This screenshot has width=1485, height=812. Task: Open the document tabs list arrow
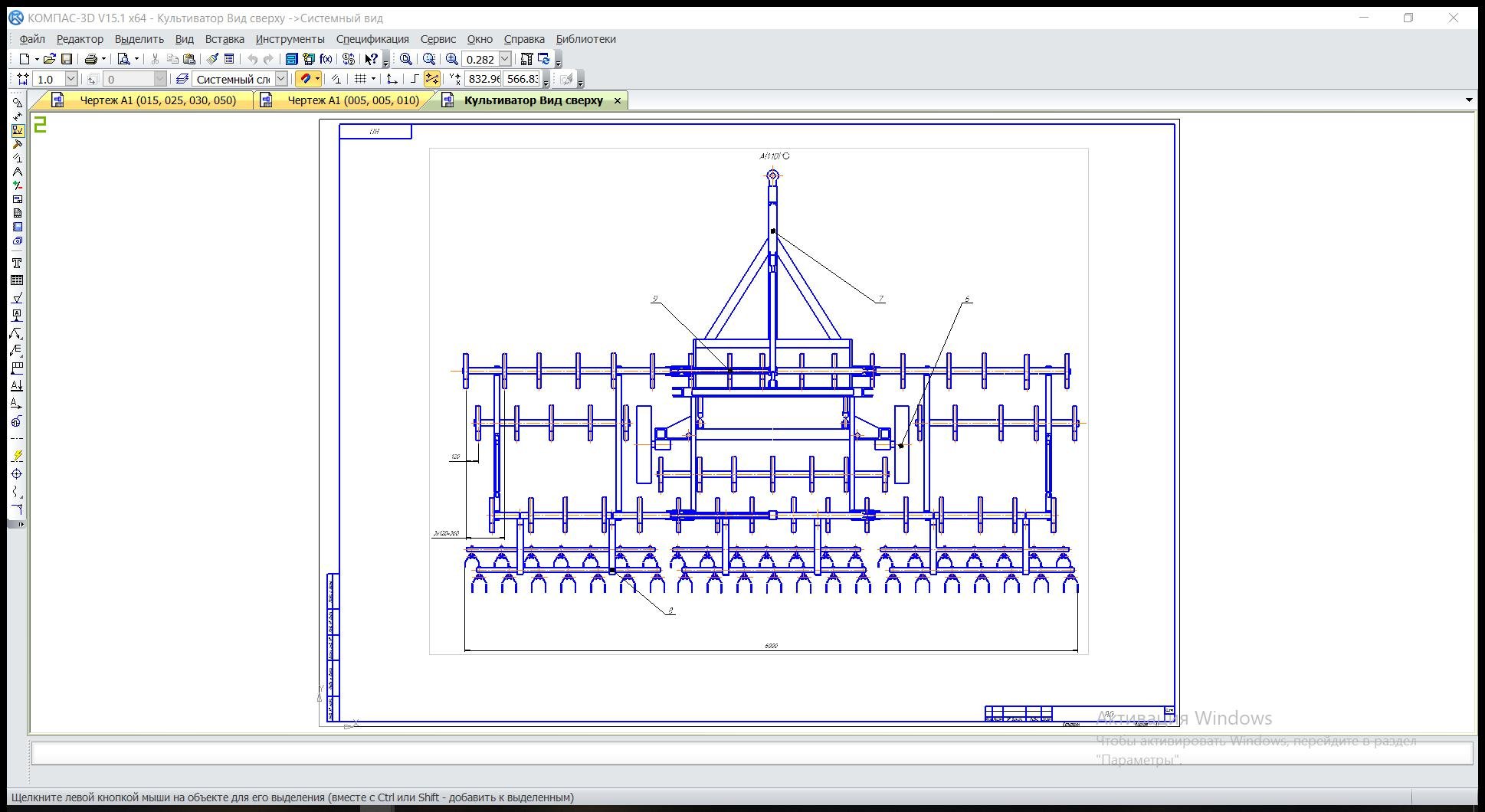click(1468, 100)
